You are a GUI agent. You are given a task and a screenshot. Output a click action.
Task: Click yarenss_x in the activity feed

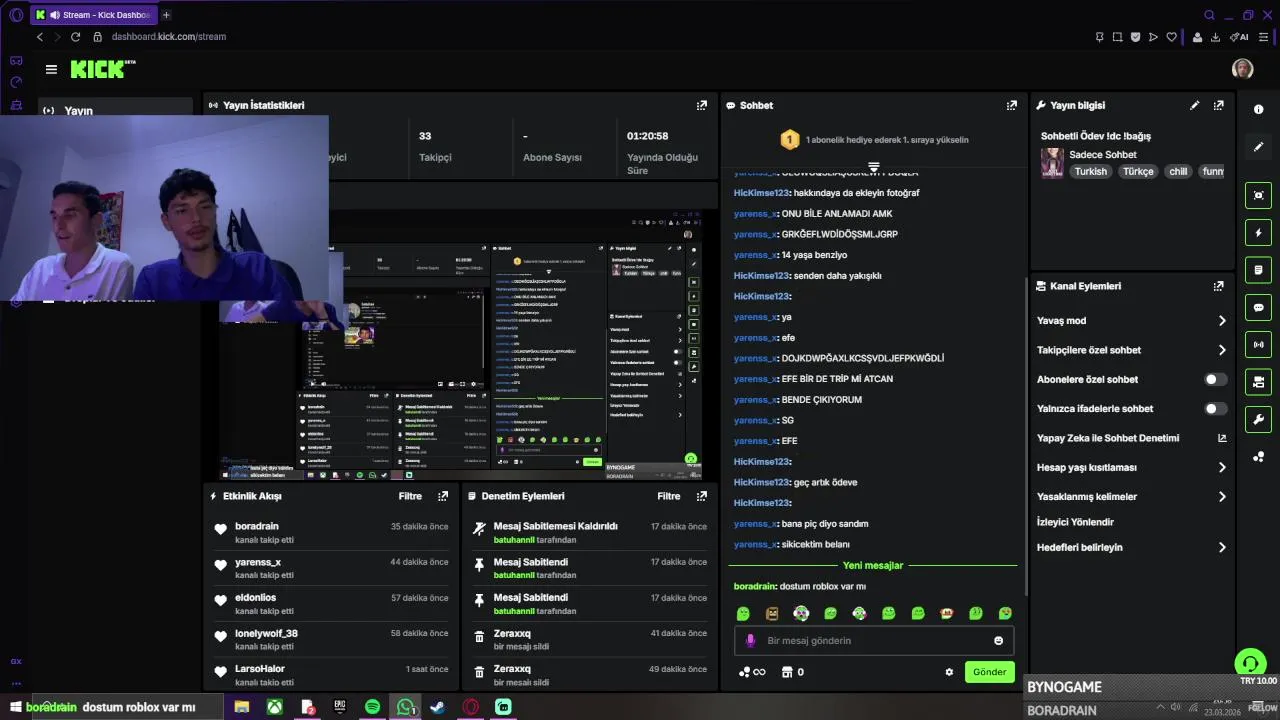pyautogui.click(x=258, y=562)
